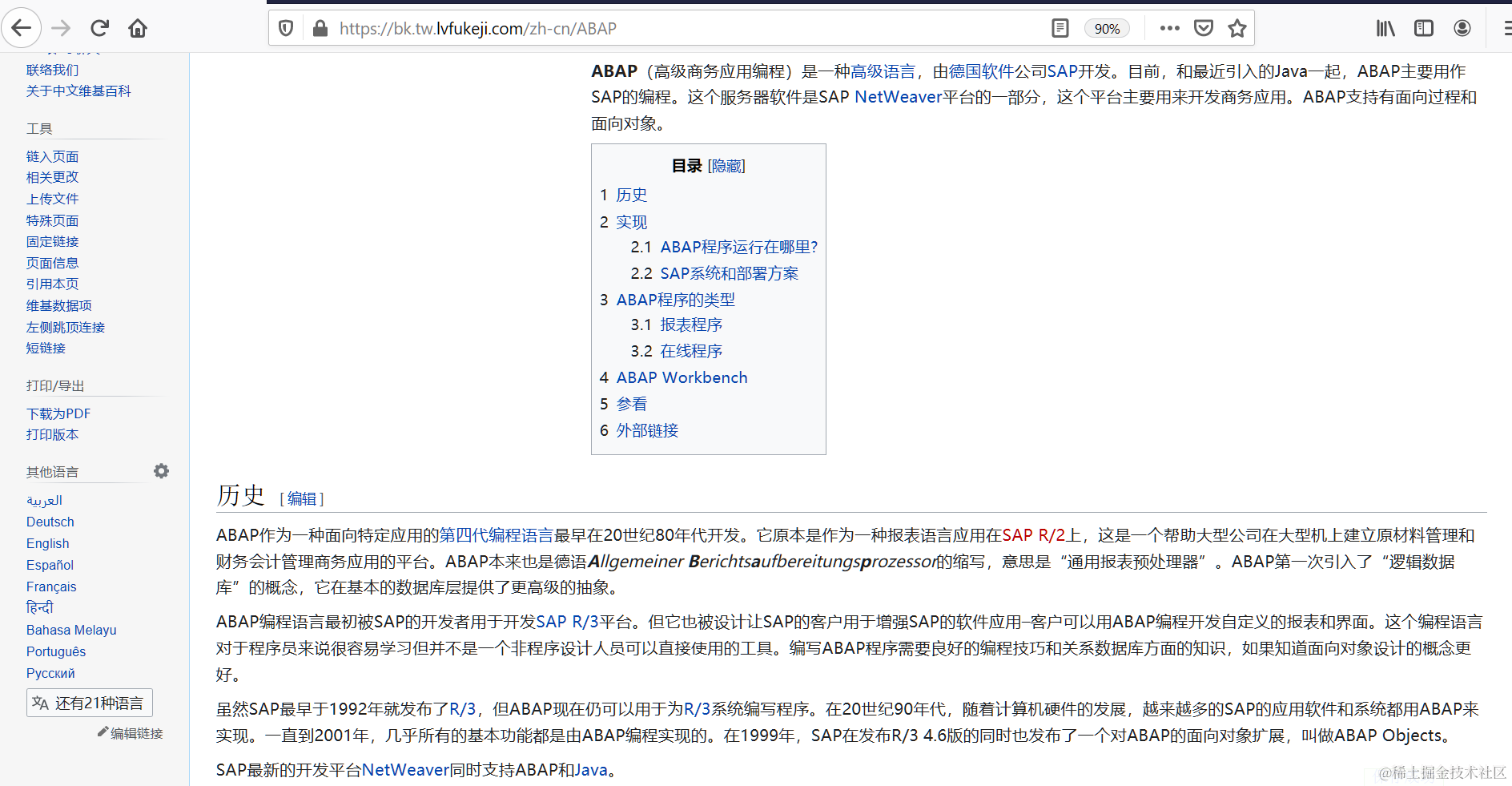
Task: Follow the 第四代编程语言 link
Action: (497, 535)
